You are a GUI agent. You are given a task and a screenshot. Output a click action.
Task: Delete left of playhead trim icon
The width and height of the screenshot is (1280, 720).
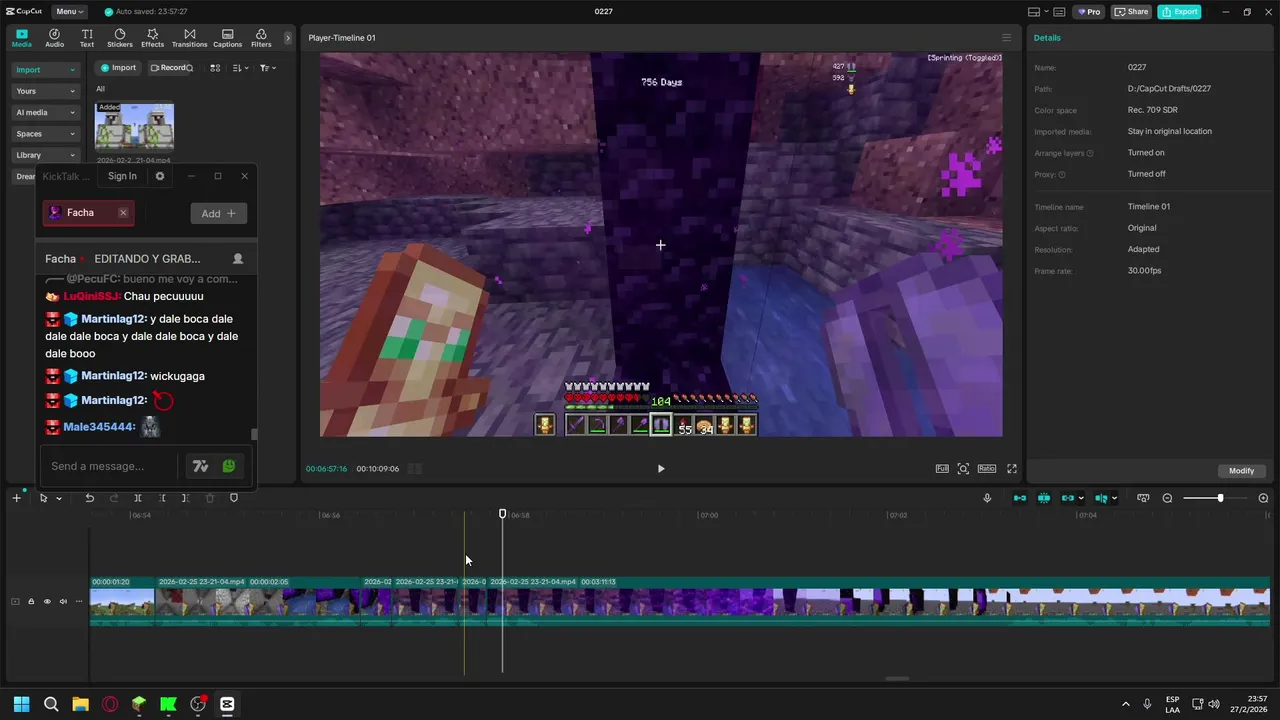click(162, 498)
